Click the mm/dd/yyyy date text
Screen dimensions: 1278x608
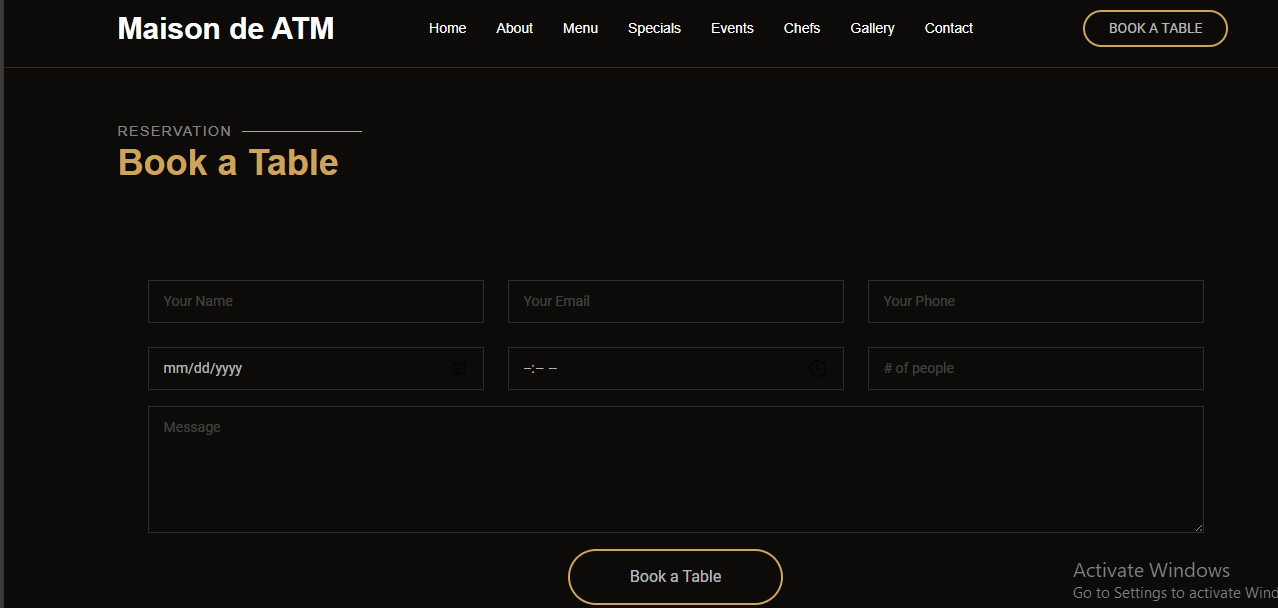203,368
